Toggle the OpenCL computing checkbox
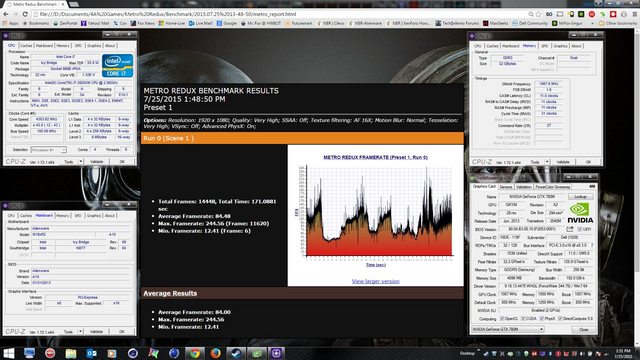This screenshot has height=360, width=640. click(502, 318)
